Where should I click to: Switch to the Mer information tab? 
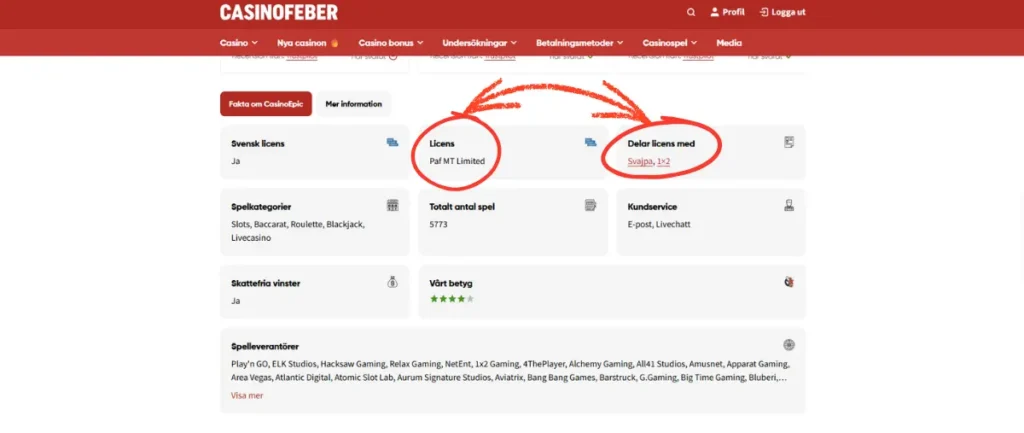pos(353,104)
